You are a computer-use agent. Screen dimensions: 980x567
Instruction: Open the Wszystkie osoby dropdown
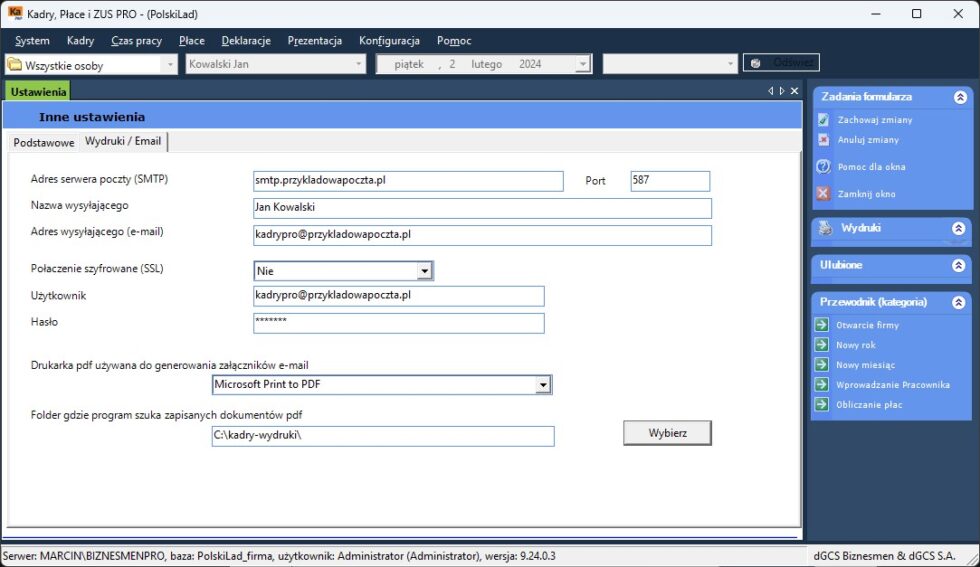click(x=169, y=64)
